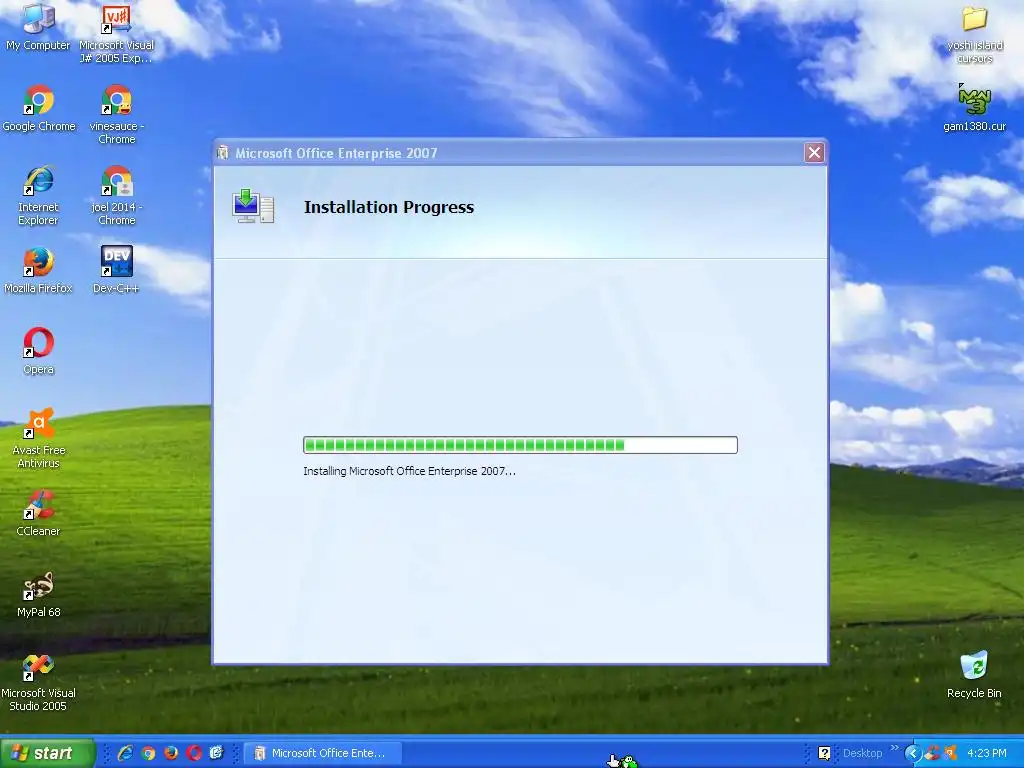Click Firefox icon in Quick Launch bar
This screenshot has height=768, width=1024.
pyautogui.click(x=171, y=753)
